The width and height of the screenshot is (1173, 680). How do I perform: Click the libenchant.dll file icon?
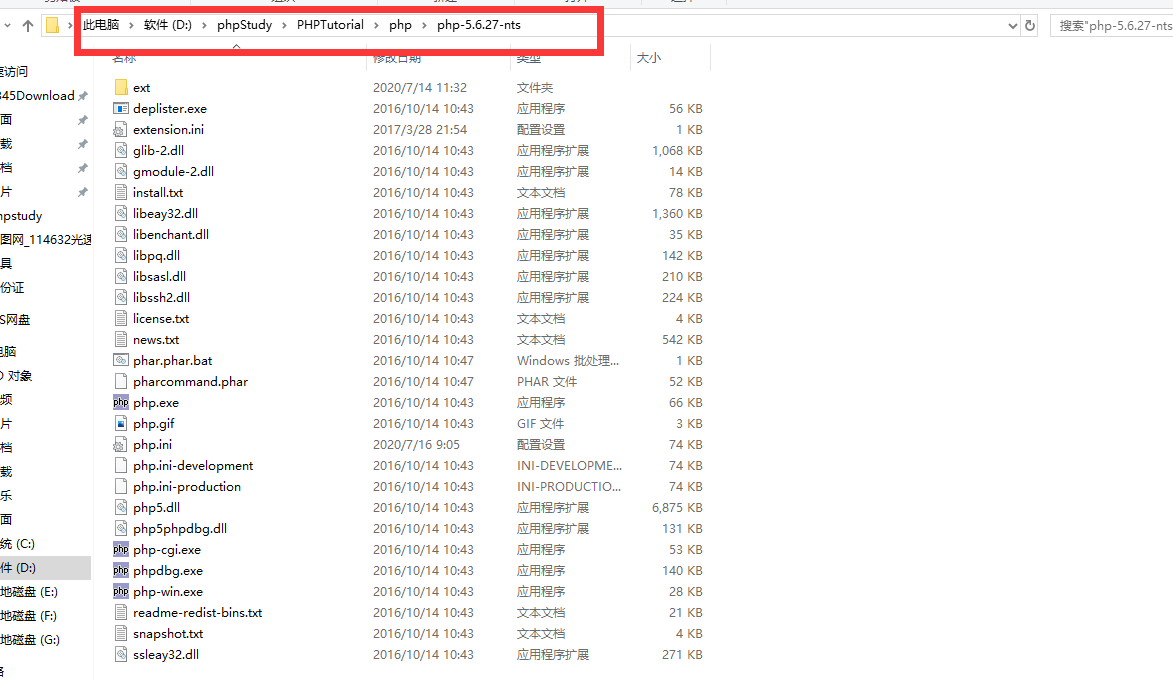pos(120,234)
